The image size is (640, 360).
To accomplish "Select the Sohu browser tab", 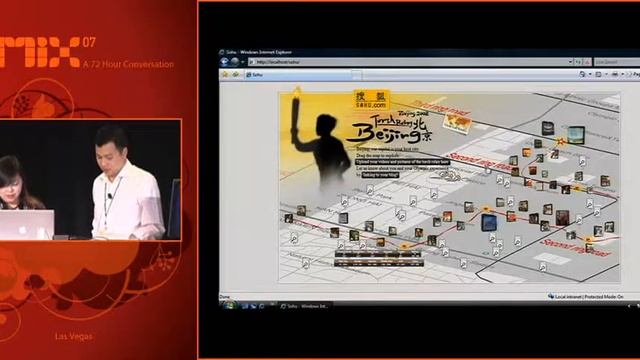I will pyautogui.click(x=297, y=75).
